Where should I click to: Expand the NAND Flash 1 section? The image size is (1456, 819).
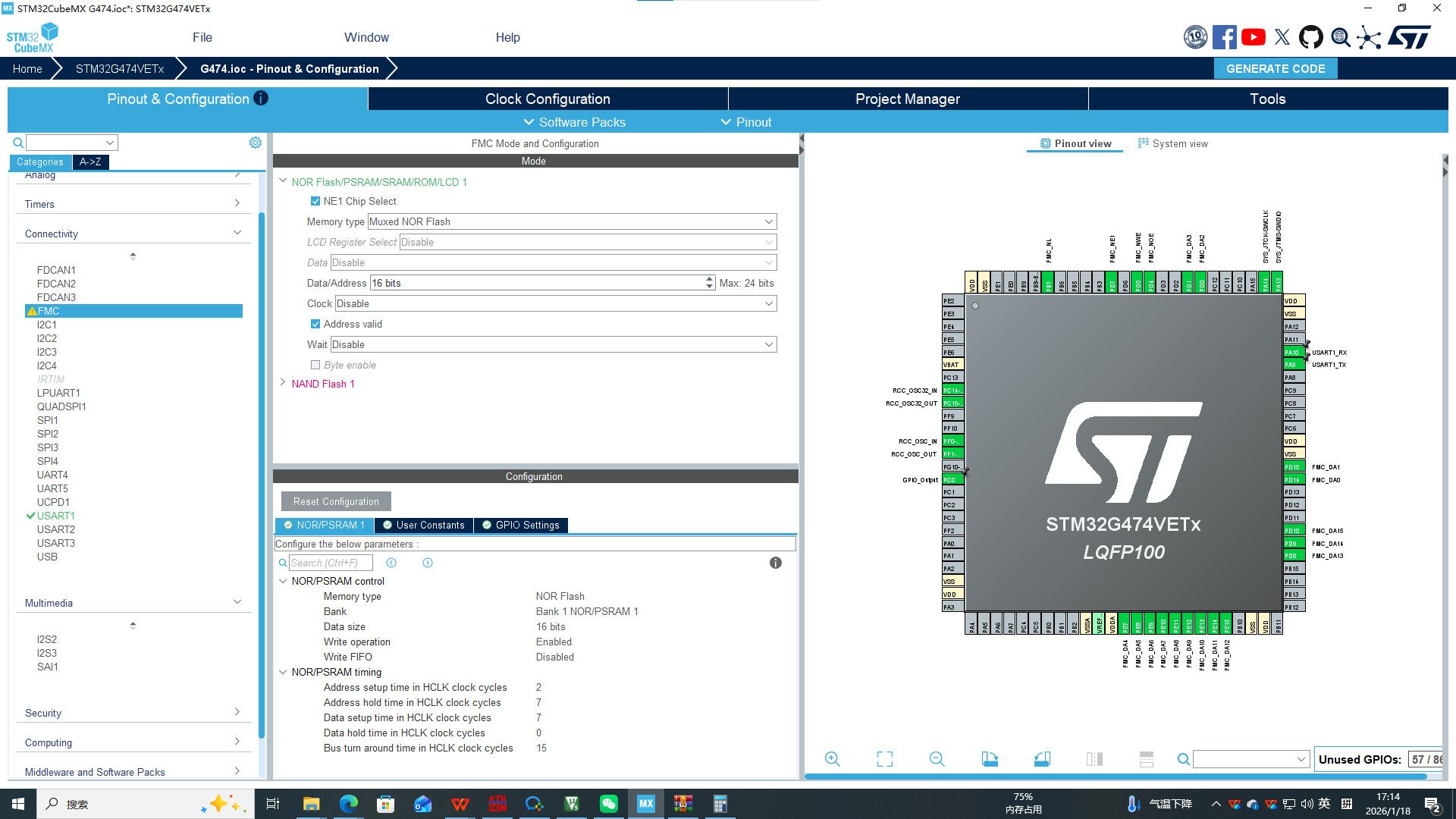(x=283, y=383)
